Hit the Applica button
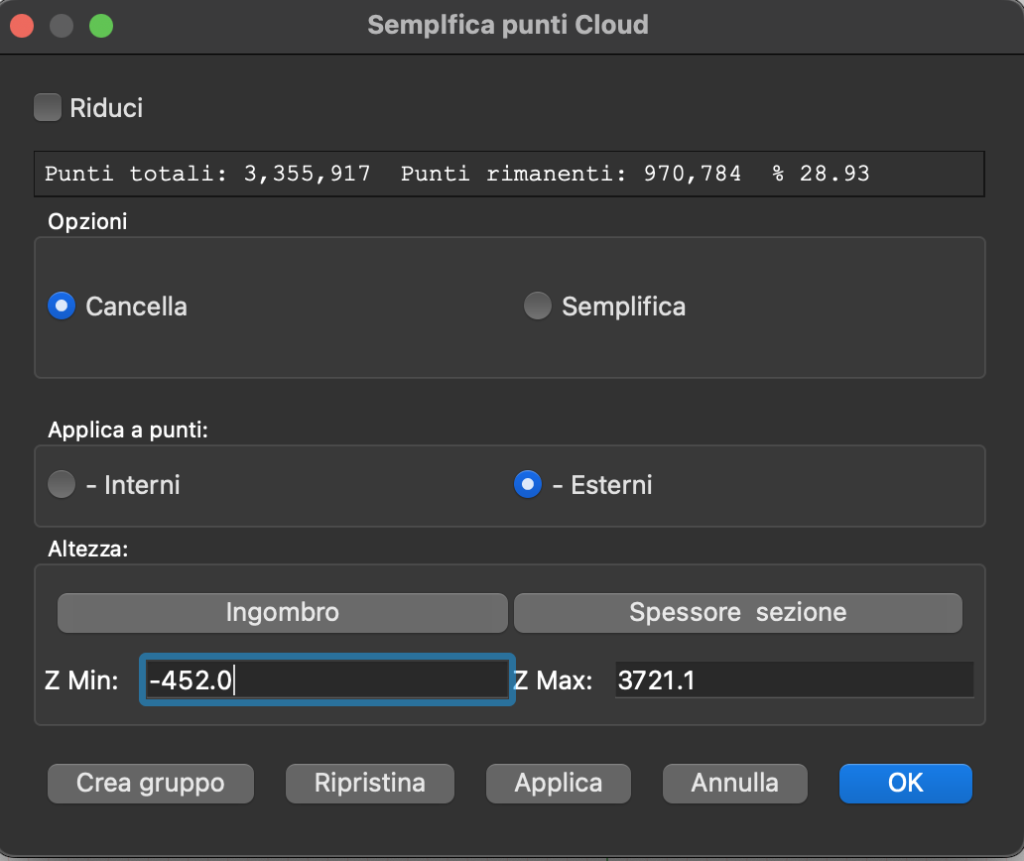Screen dimensions: 1024x861 coord(558,783)
